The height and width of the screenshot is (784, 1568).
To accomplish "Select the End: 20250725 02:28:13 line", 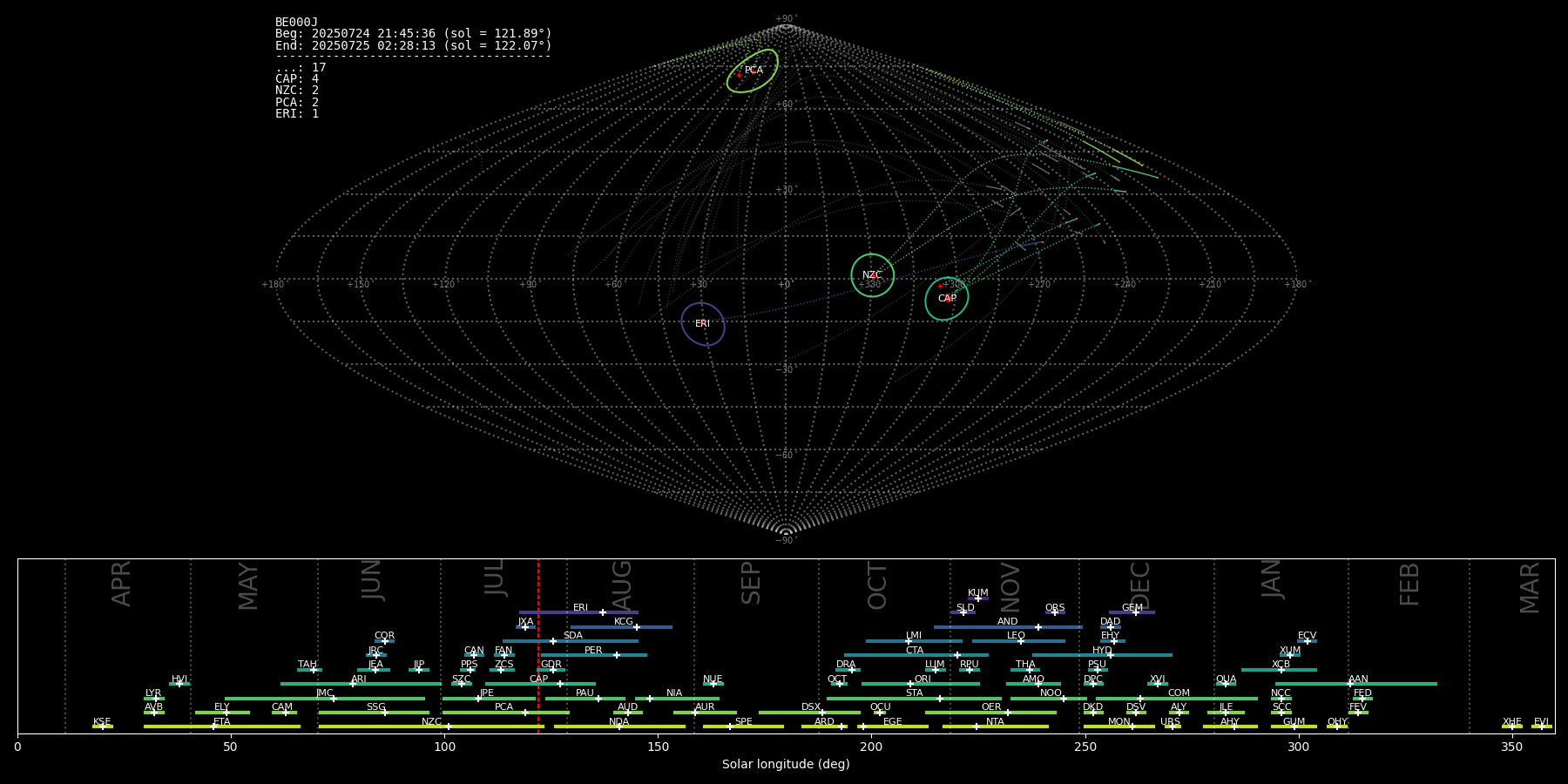I will pos(414,45).
